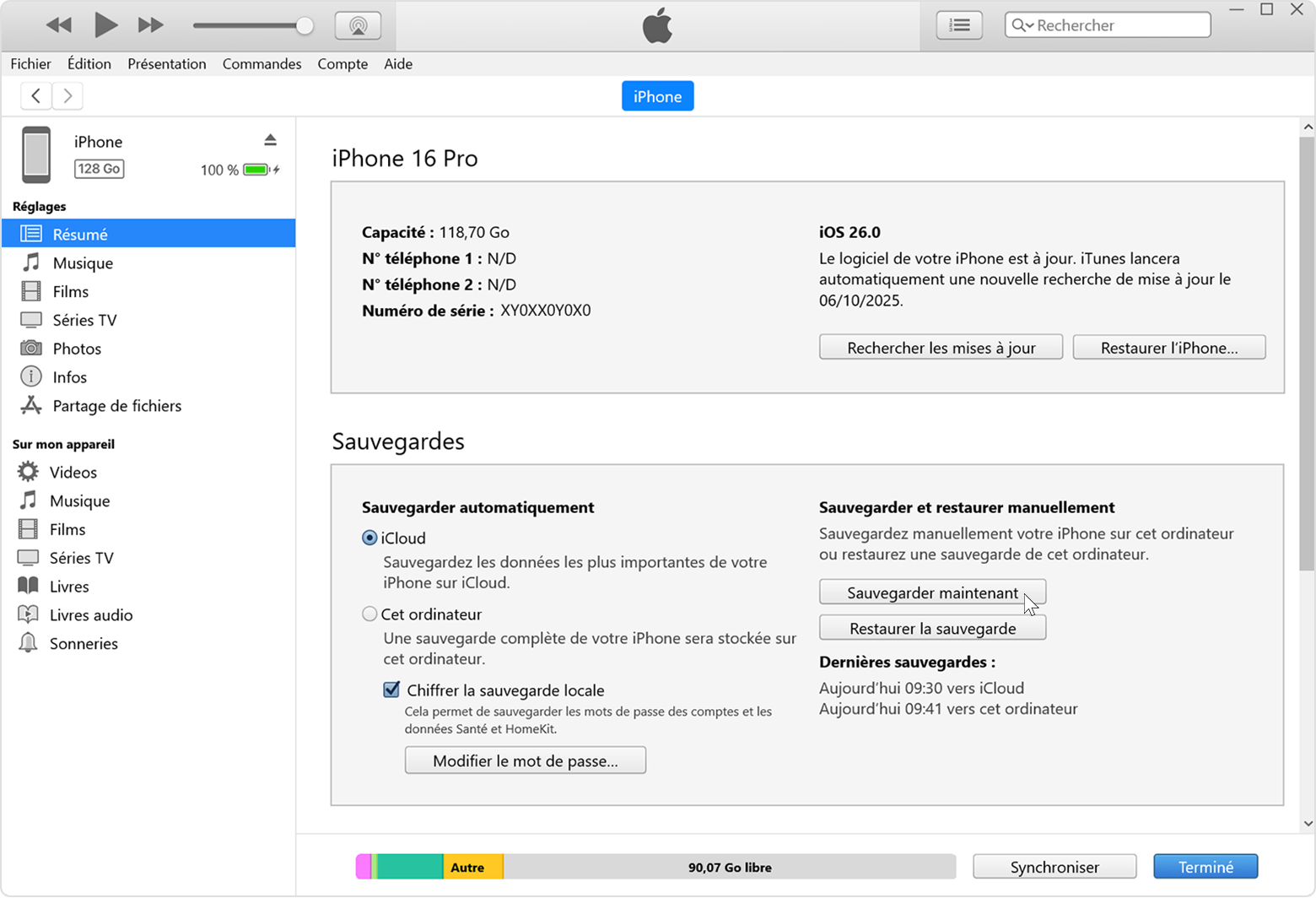
Task: Select the iCloud backup radio button
Action: (369, 537)
